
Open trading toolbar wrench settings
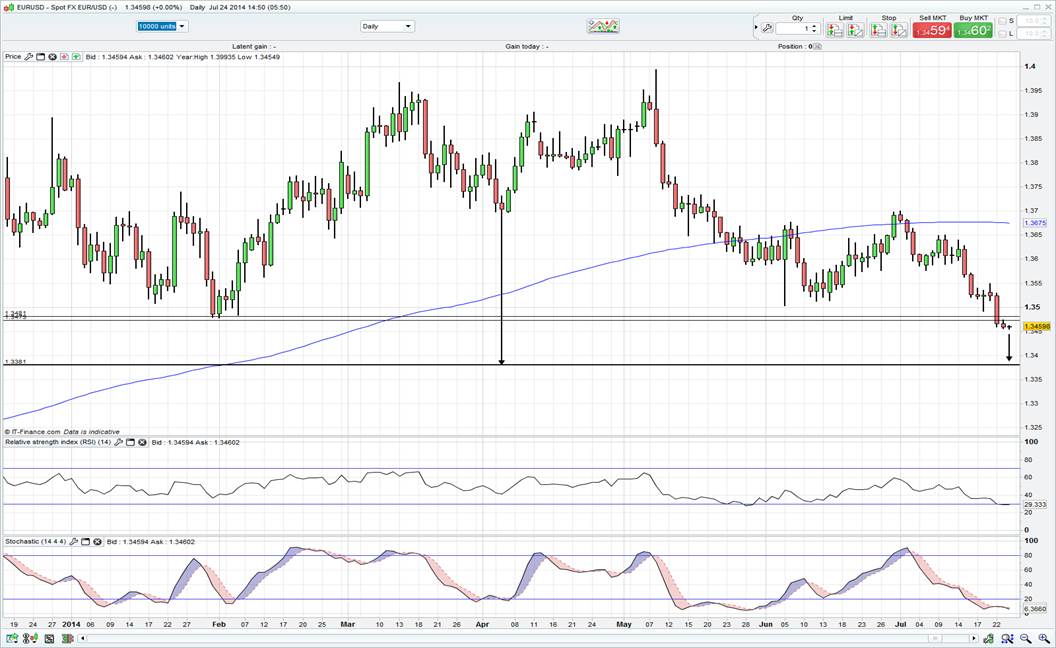767,29
